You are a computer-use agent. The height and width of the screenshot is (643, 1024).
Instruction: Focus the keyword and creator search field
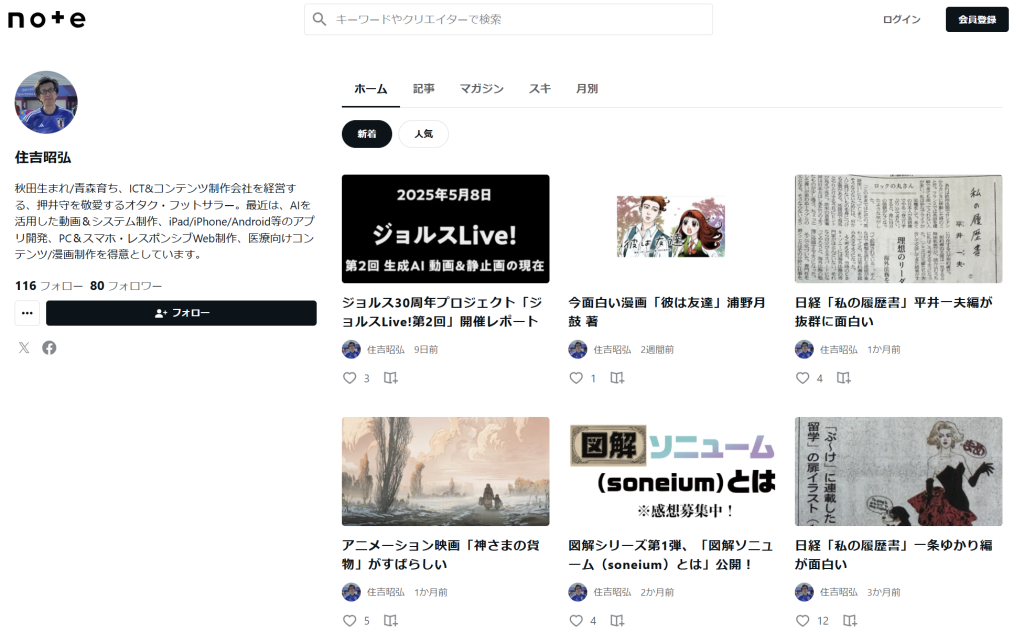point(520,19)
